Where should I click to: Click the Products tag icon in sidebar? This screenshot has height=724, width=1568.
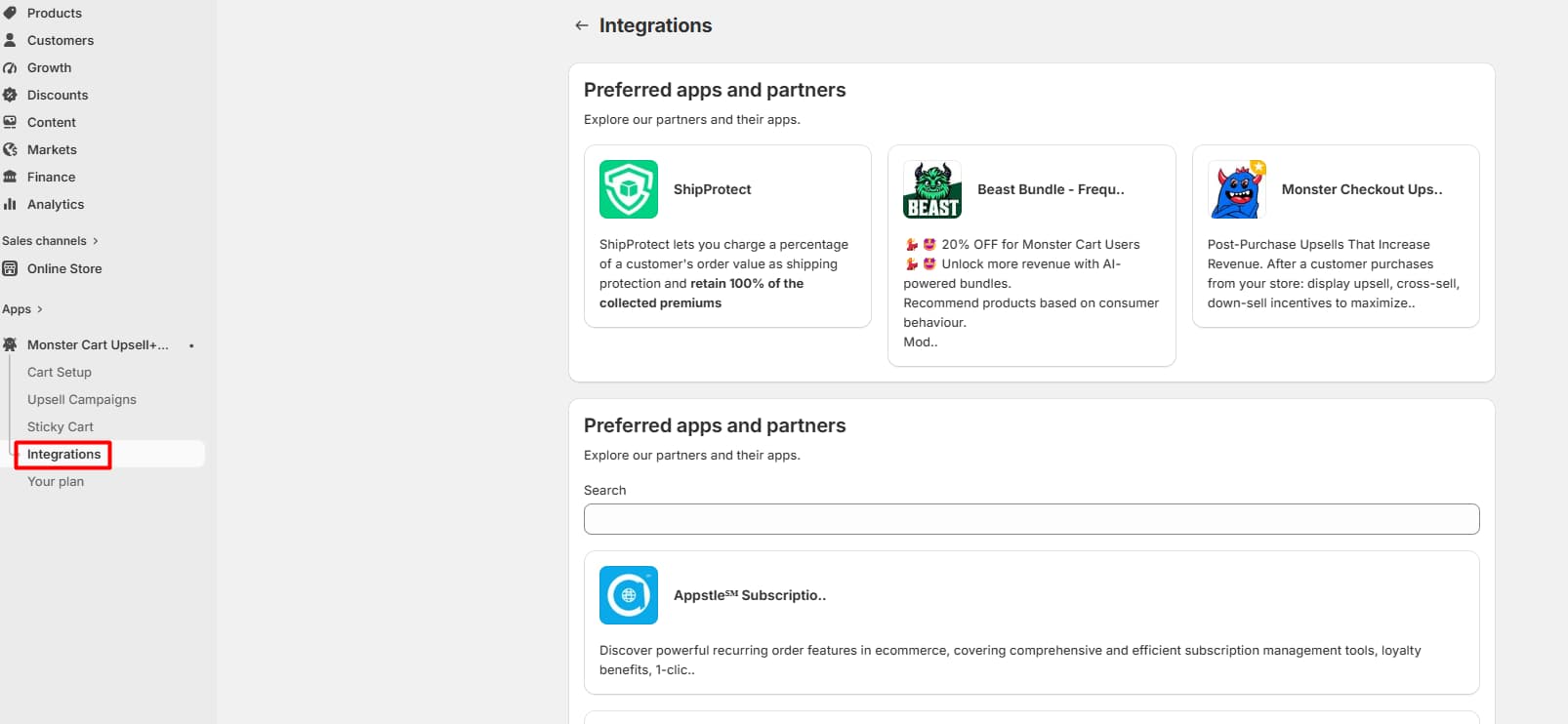click(x=10, y=13)
